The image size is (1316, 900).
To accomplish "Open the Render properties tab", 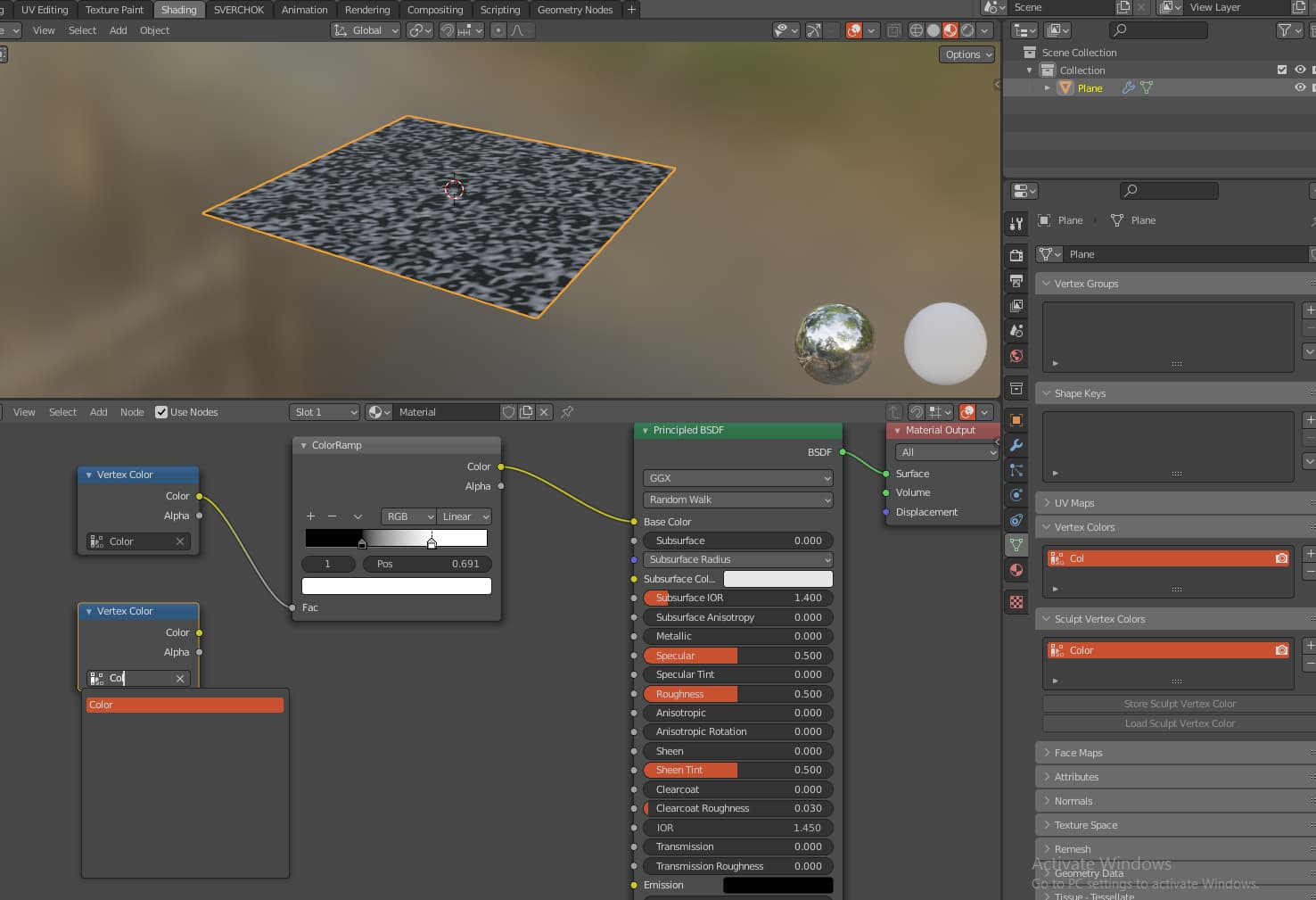I will [x=1016, y=255].
